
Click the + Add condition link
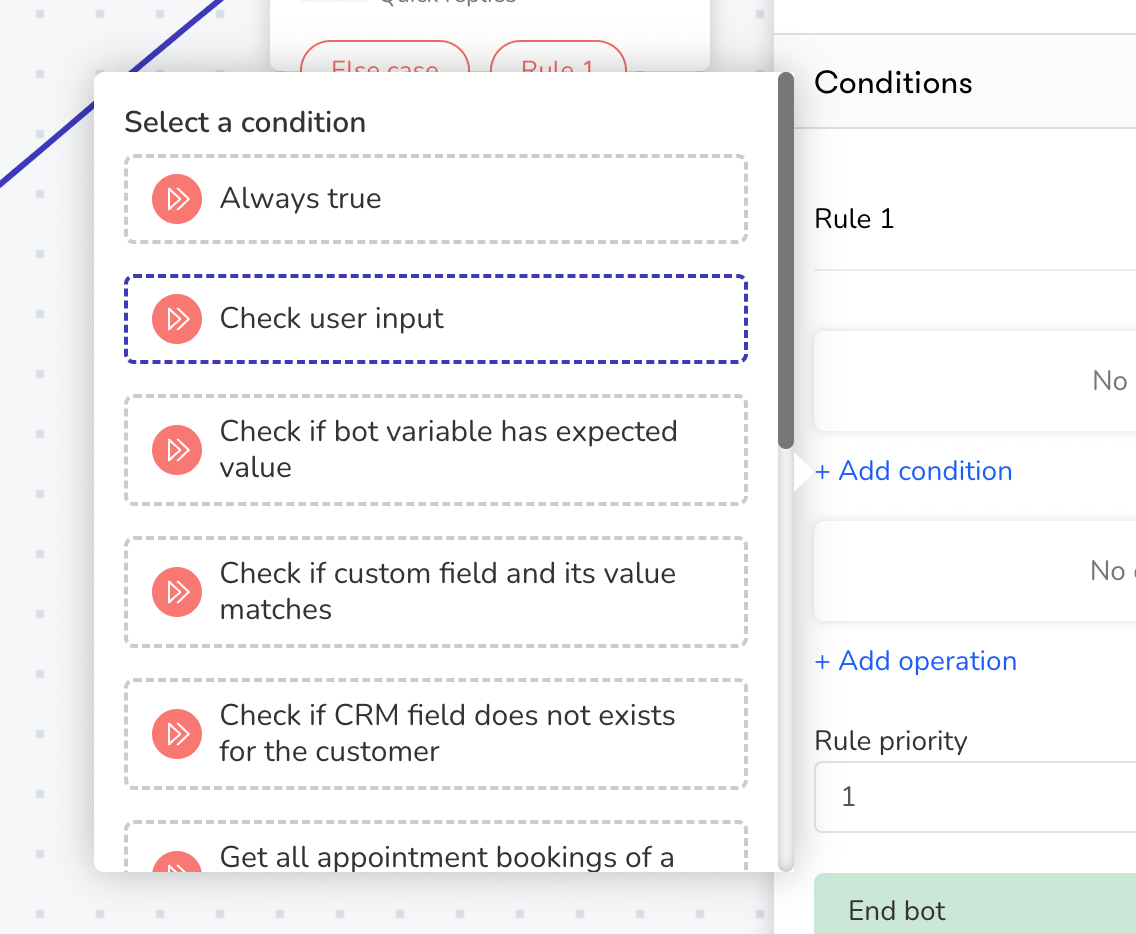coord(913,471)
